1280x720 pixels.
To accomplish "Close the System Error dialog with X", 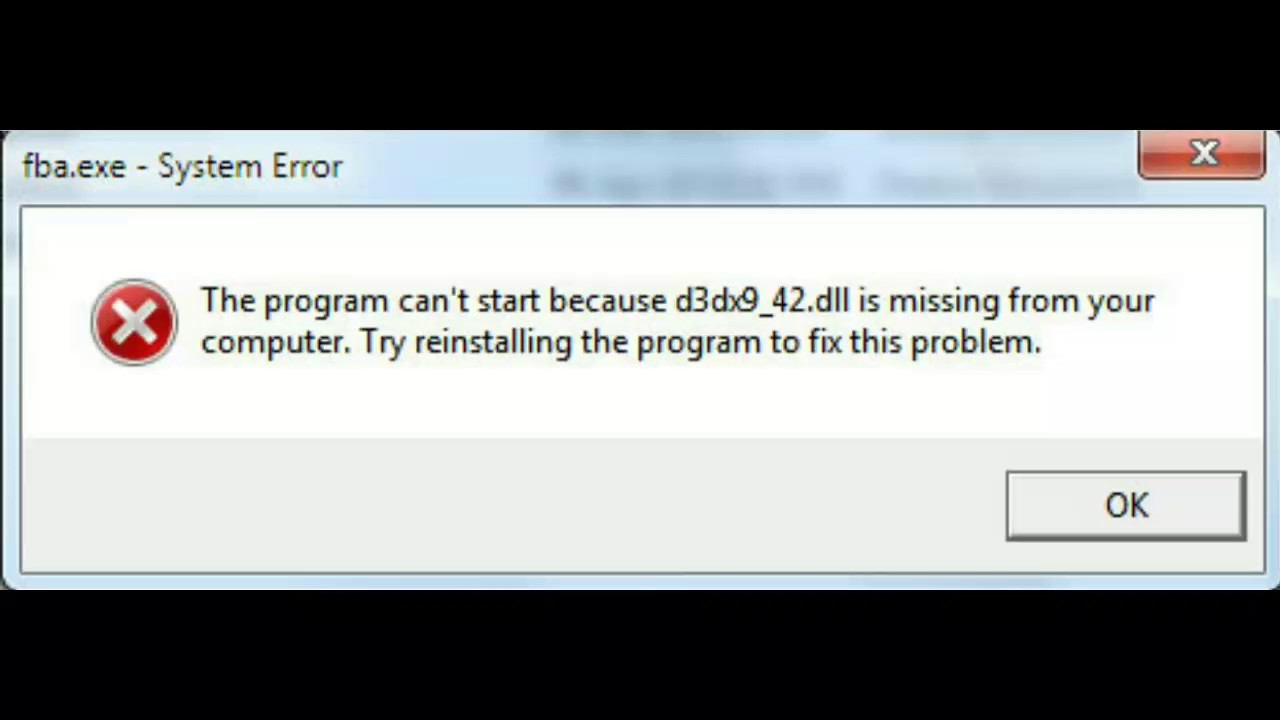I will (1202, 154).
